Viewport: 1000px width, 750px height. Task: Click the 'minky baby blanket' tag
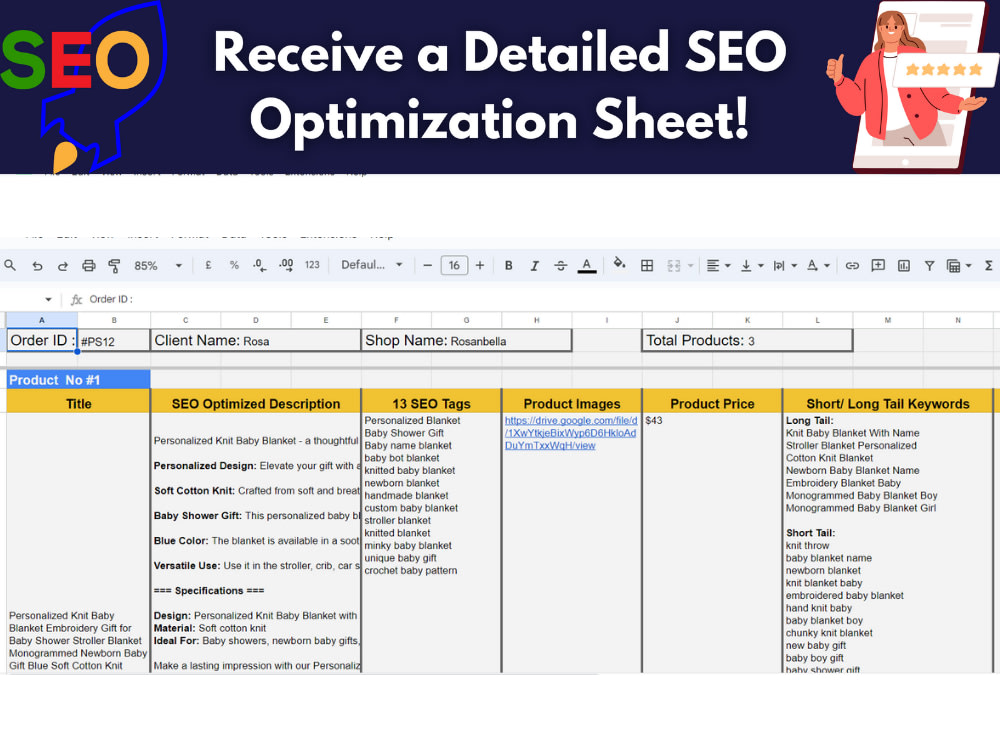(408, 545)
